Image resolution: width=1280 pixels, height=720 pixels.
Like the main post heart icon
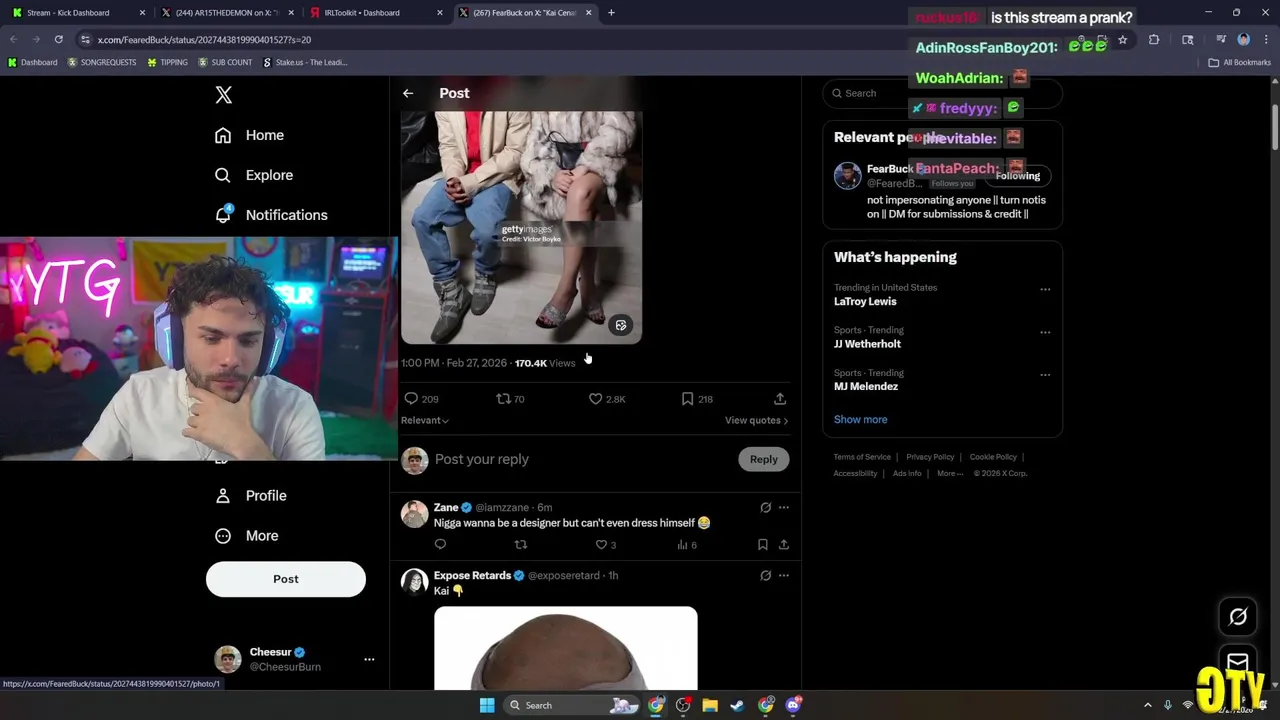(x=595, y=399)
